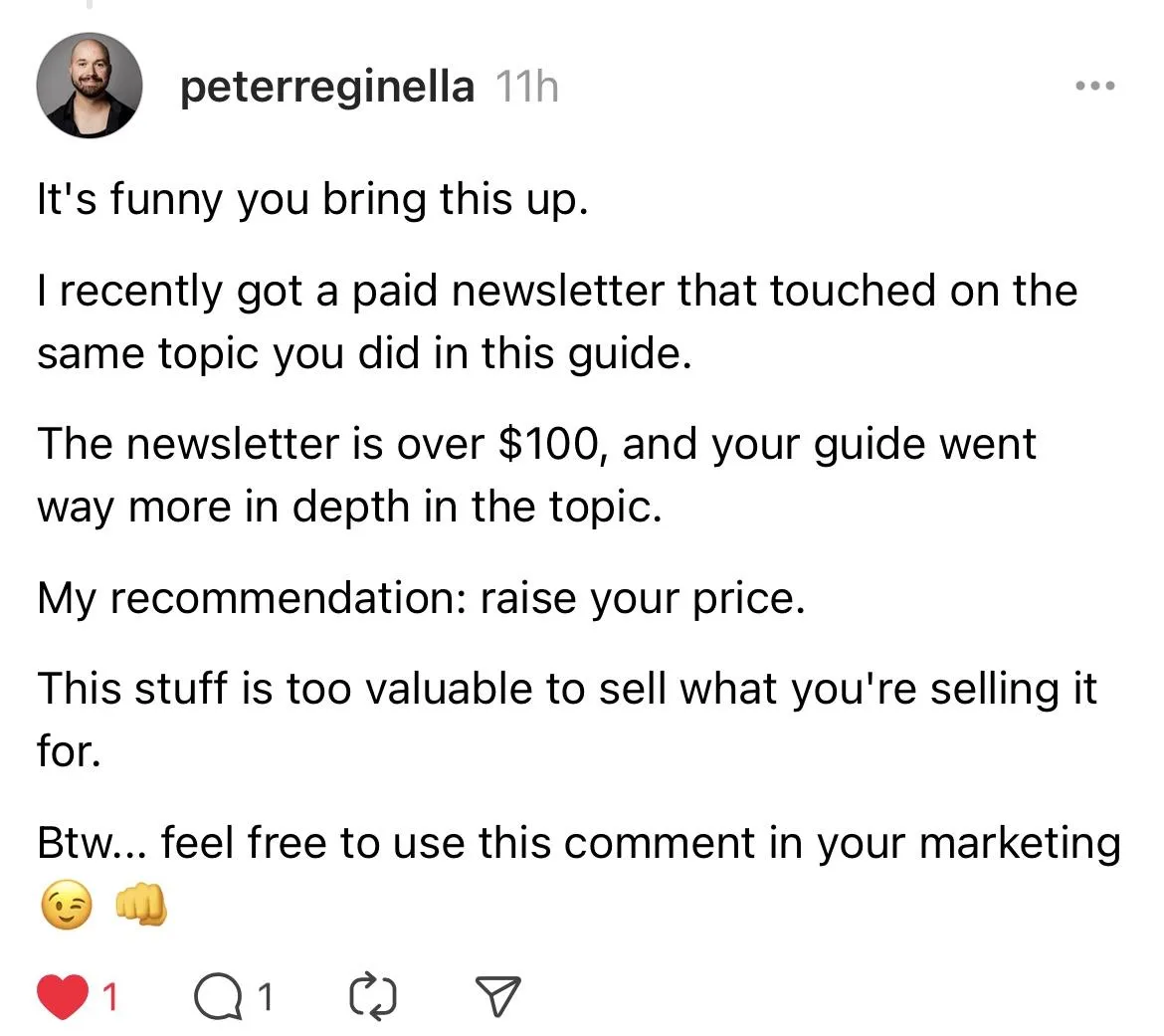
Task: Click the word "marketing" in the comment
Action: pyautogui.click(x=1020, y=843)
